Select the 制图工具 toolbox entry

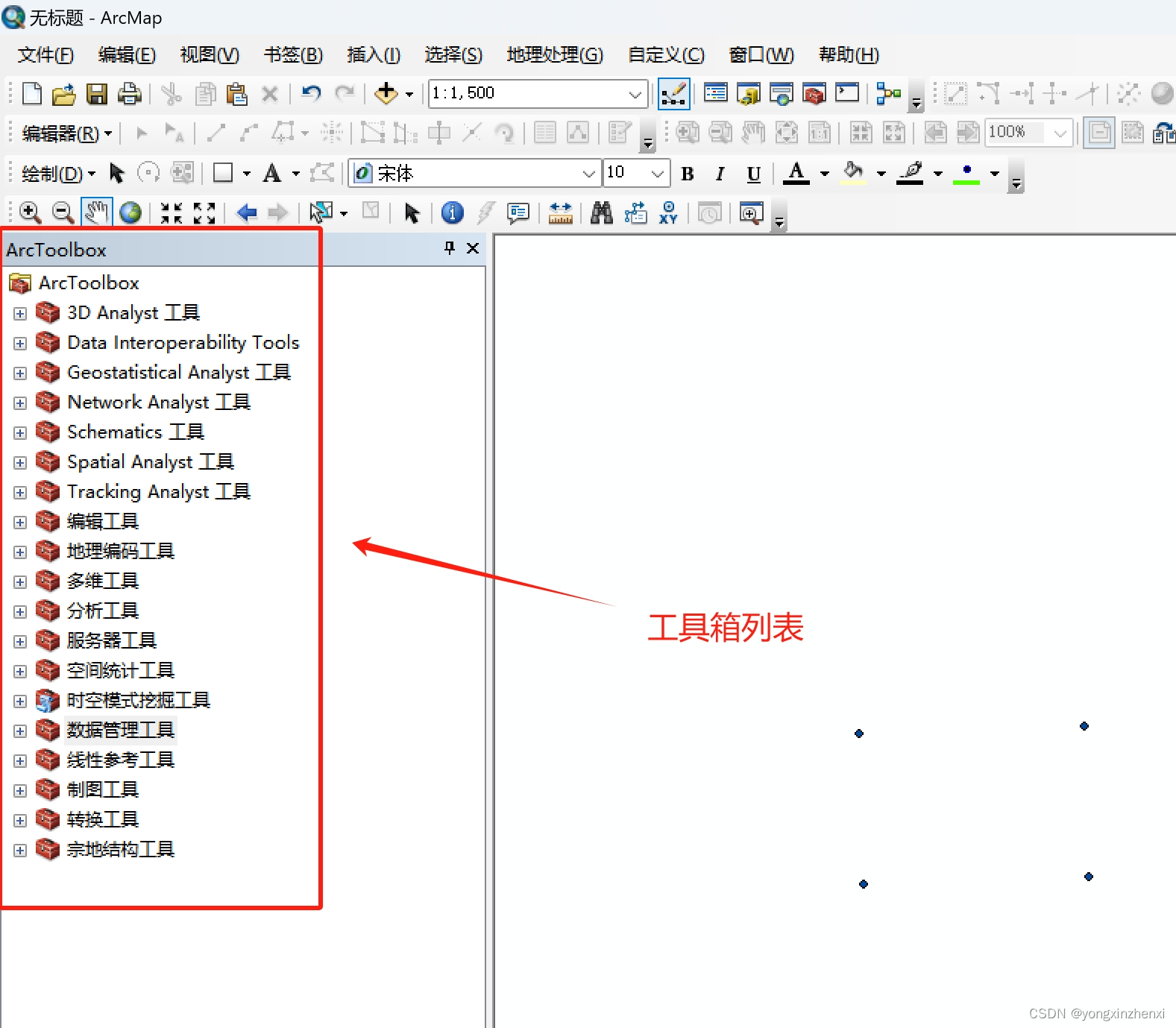[x=103, y=789]
